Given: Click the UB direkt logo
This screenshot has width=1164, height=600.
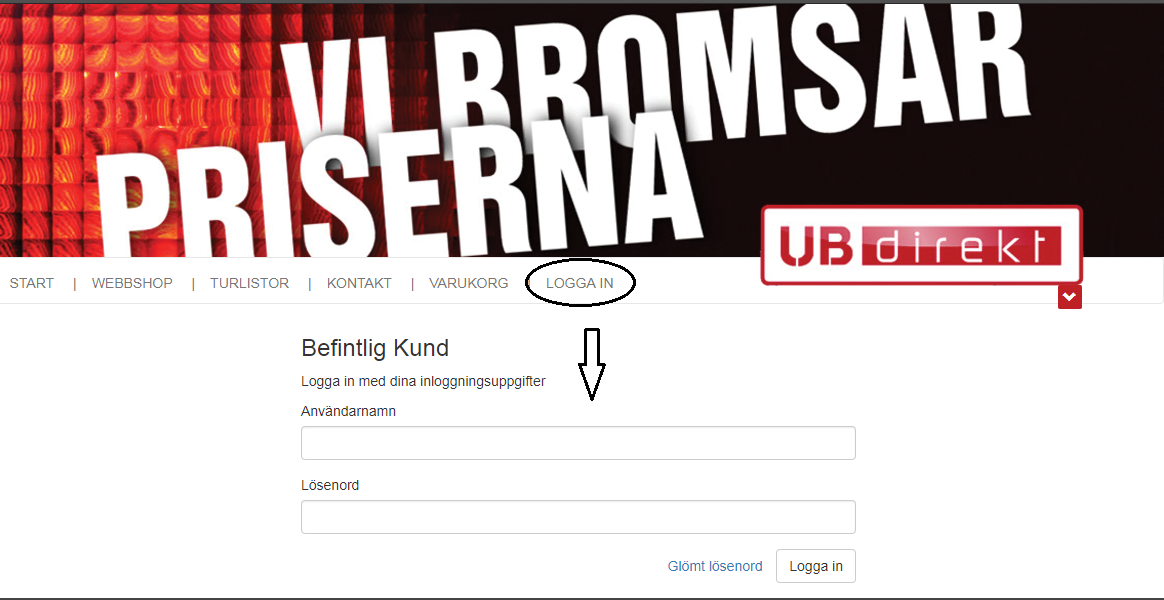Looking at the screenshot, I should pyautogui.click(x=921, y=245).
